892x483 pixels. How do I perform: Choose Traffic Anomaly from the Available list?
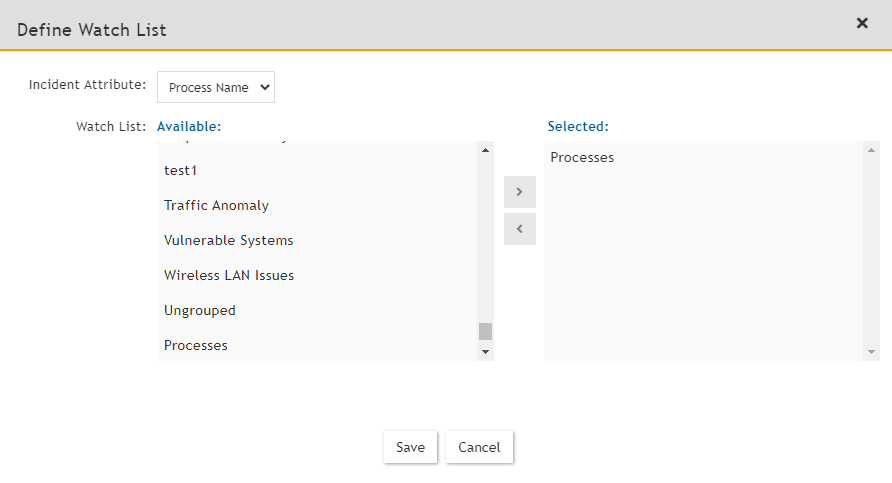[x=216, y=205]
